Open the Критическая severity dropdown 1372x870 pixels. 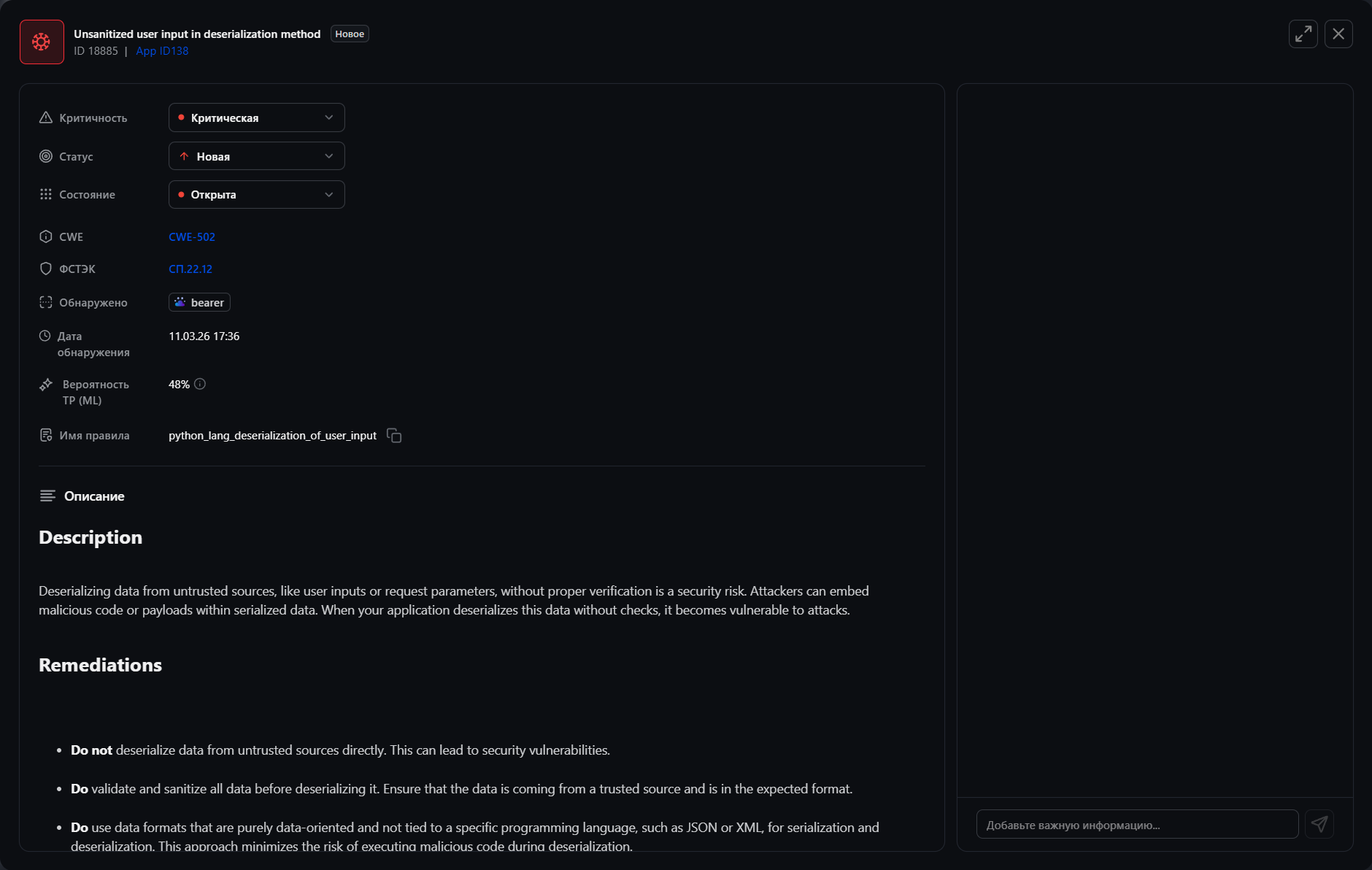click(x=257, y=118)
